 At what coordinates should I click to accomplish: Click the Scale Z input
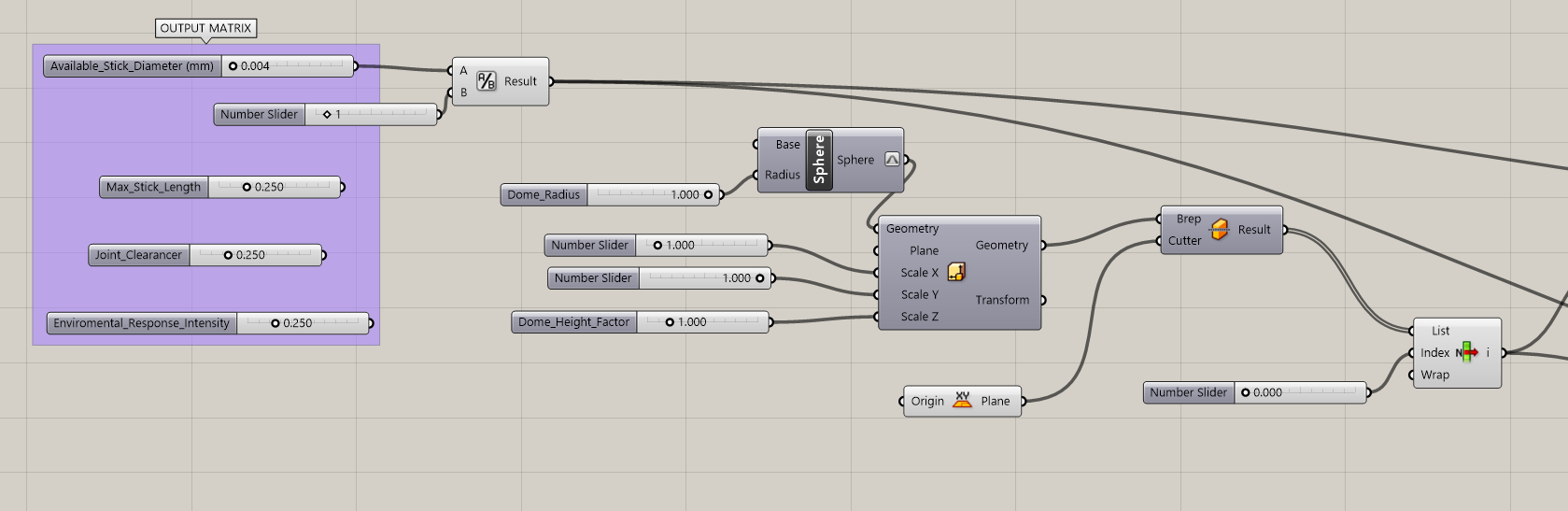point(919,317)
